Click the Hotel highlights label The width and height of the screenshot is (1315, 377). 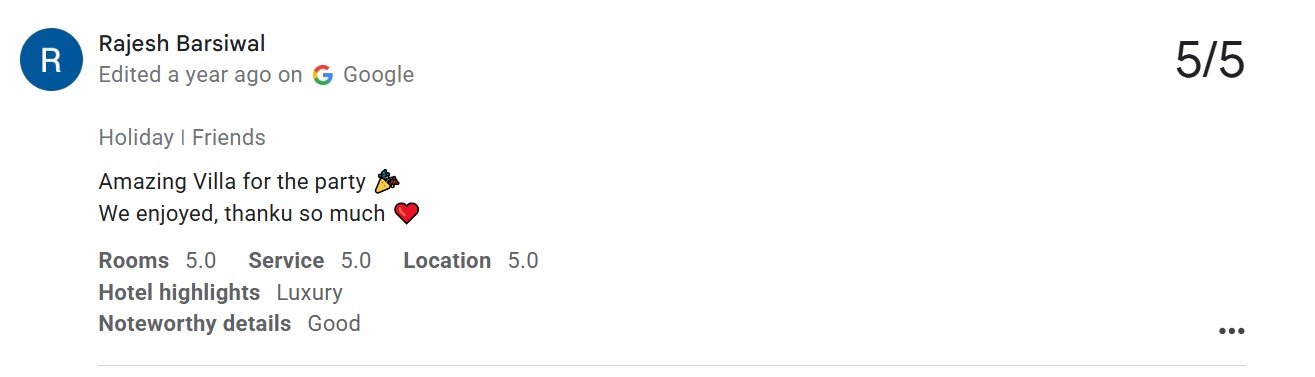179,293
